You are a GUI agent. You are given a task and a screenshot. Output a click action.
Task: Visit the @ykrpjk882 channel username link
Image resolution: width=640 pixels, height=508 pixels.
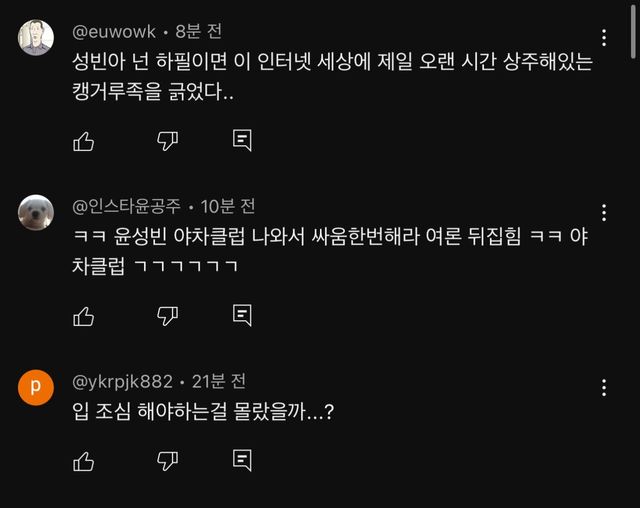[x=124, y=381]
